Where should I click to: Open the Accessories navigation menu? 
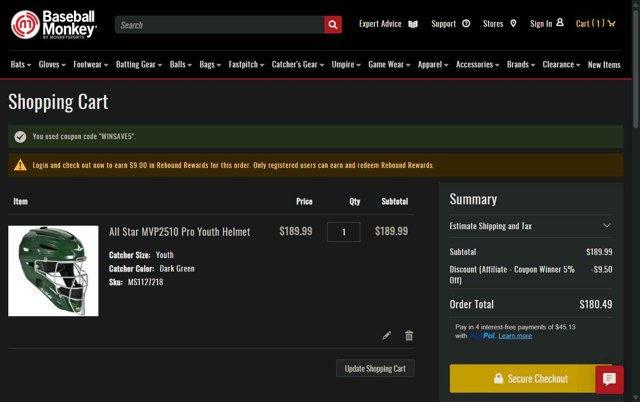click(x=477, y=64)
